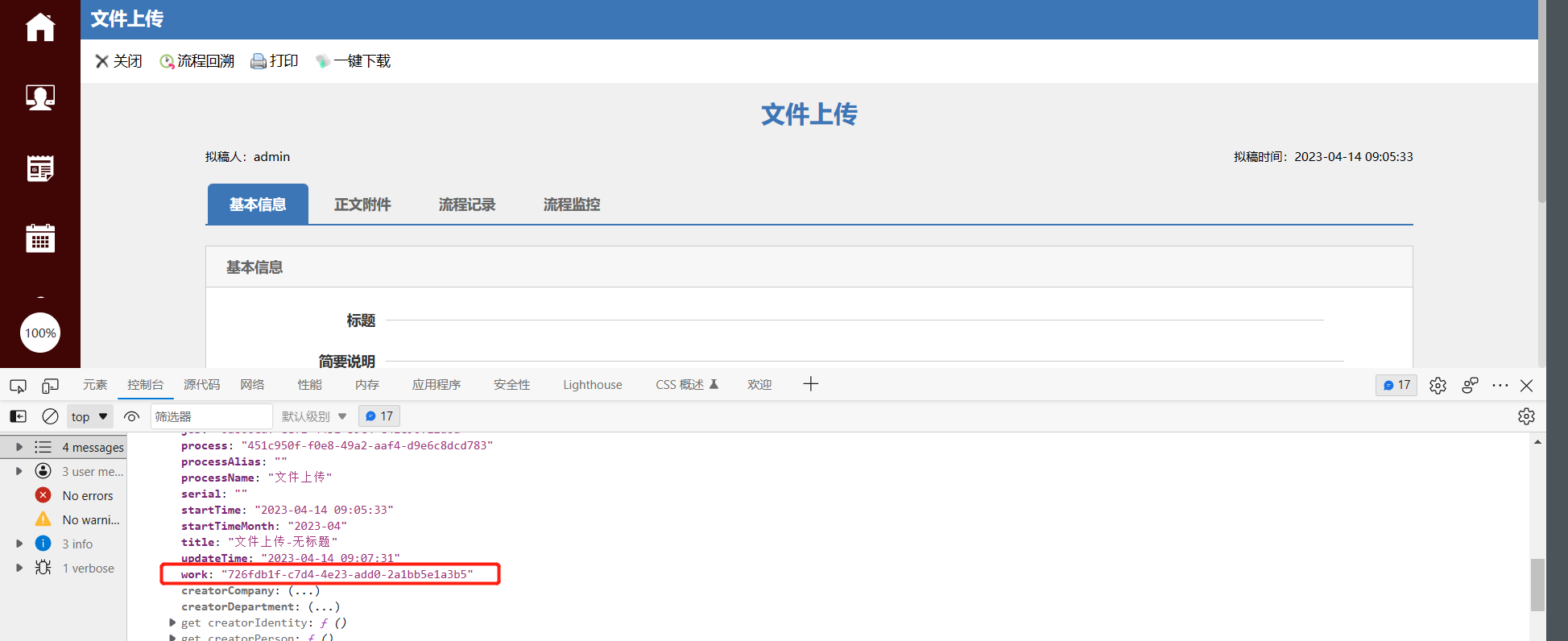This screenshot has width=1568, height=641.
Task: Open the news document sidebar icon
Action: click(x=40, y=168)
